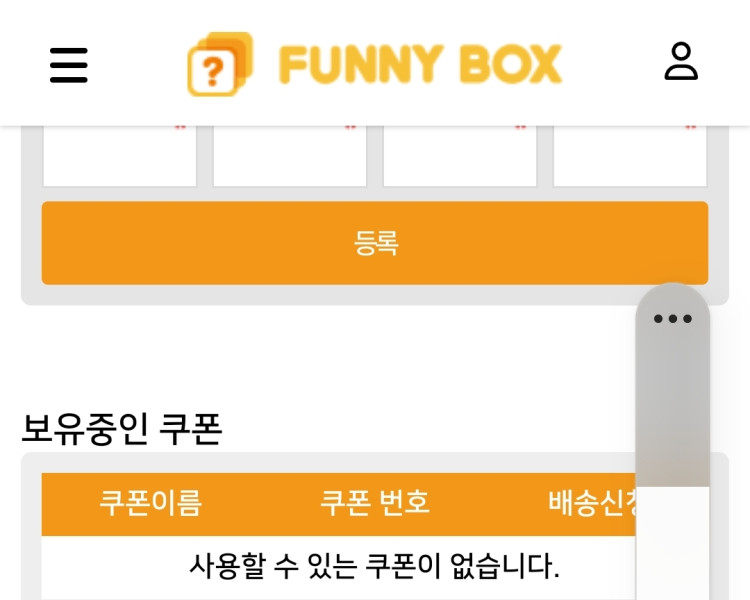Select the 쿠폰 번호 column header

coord(375,503)
